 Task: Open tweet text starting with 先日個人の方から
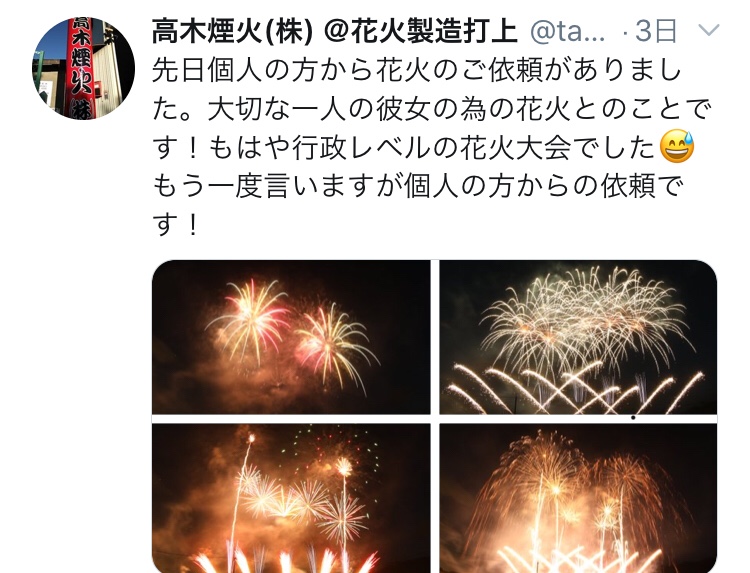(416, 71)
